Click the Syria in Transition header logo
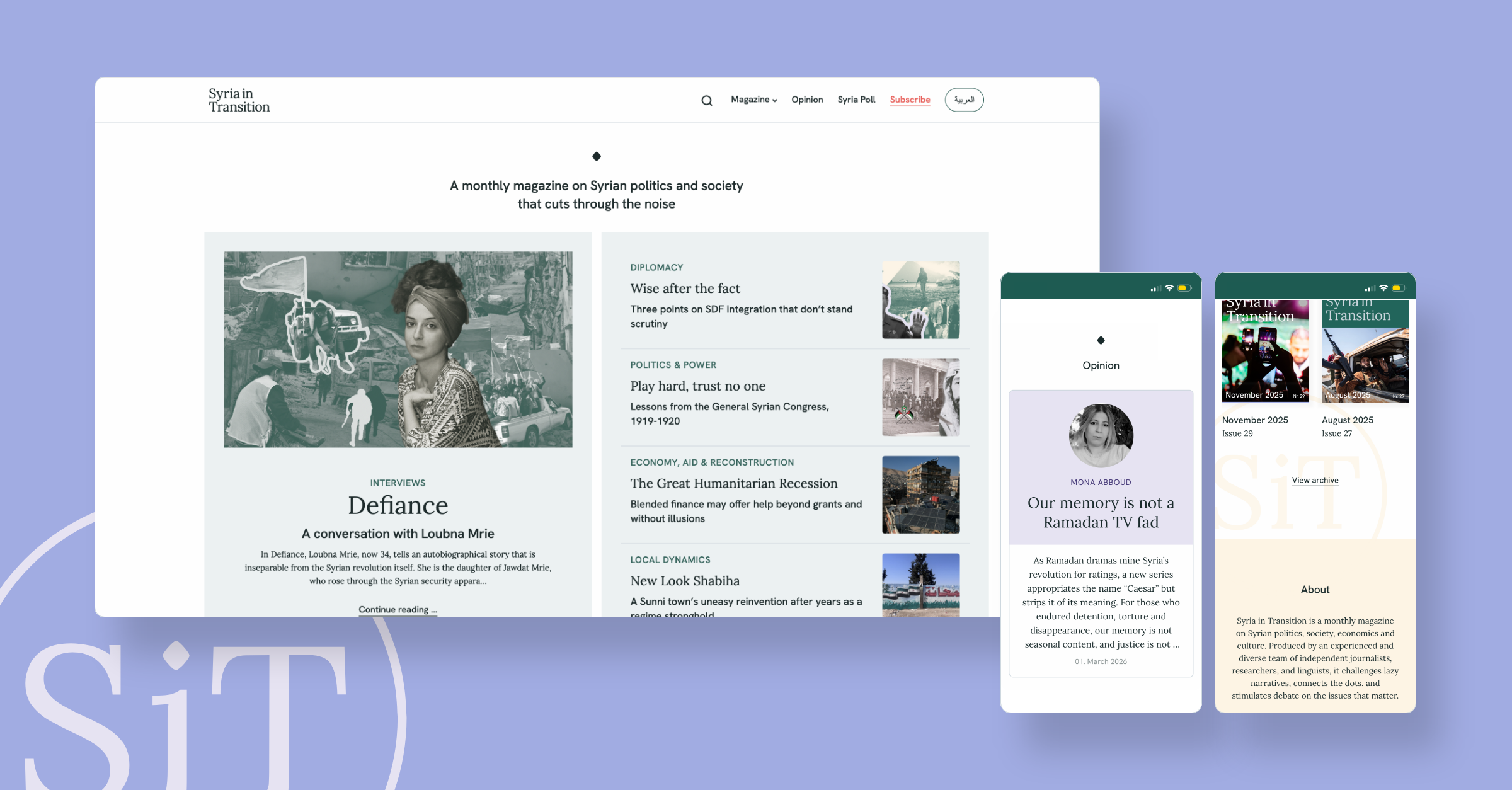1512x790 pixels. [x=239, y=100]
